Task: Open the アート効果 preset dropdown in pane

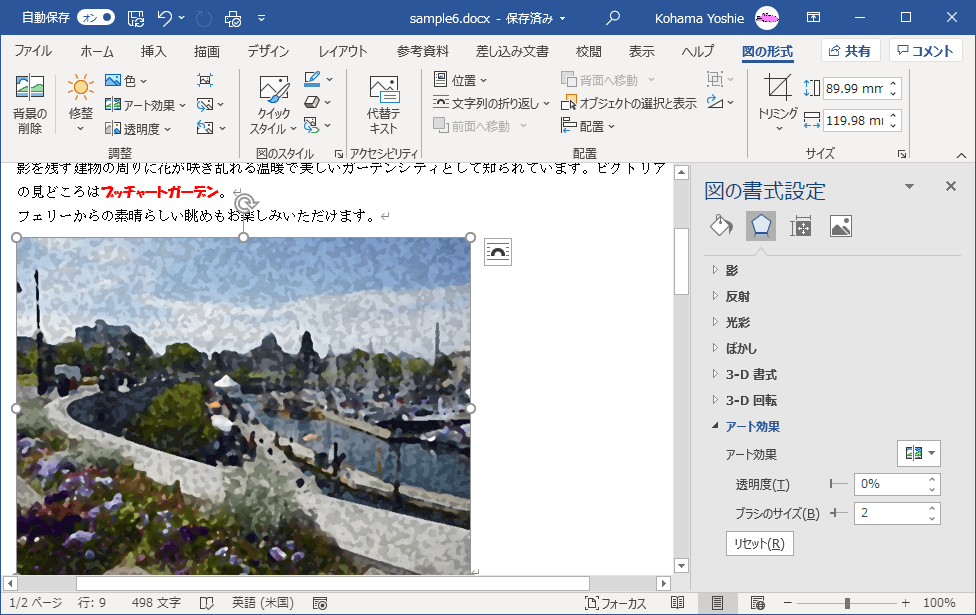Action: pyautogui.click(x=919, y=453)
